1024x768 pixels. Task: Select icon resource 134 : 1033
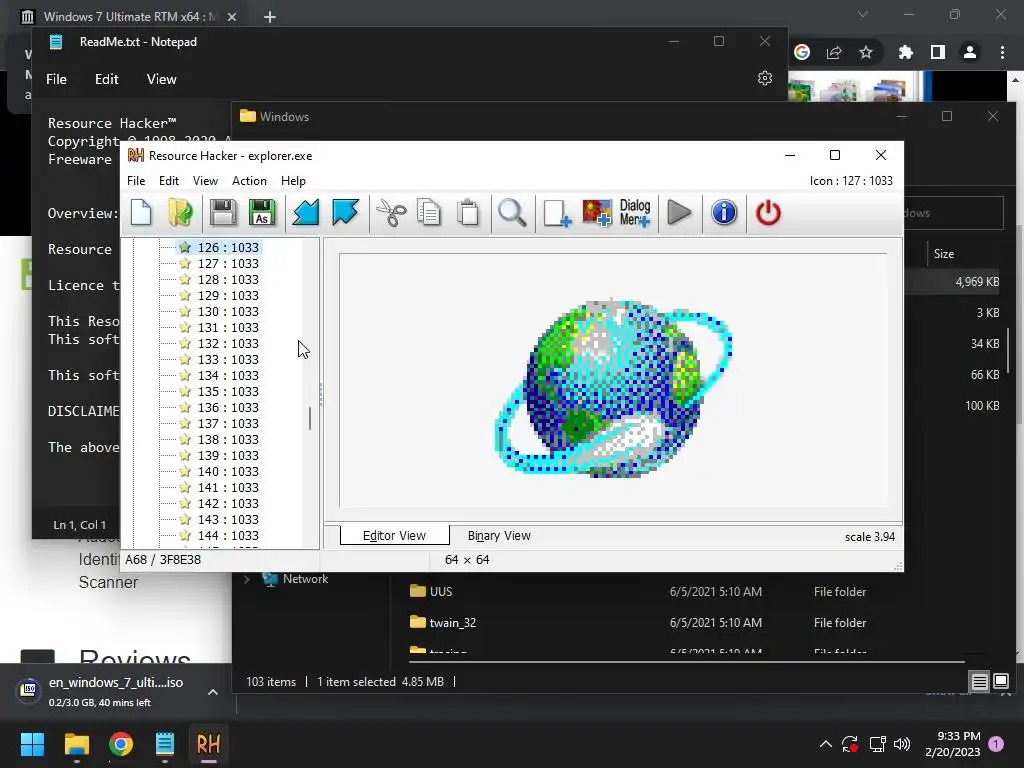[x=220, y=376]
